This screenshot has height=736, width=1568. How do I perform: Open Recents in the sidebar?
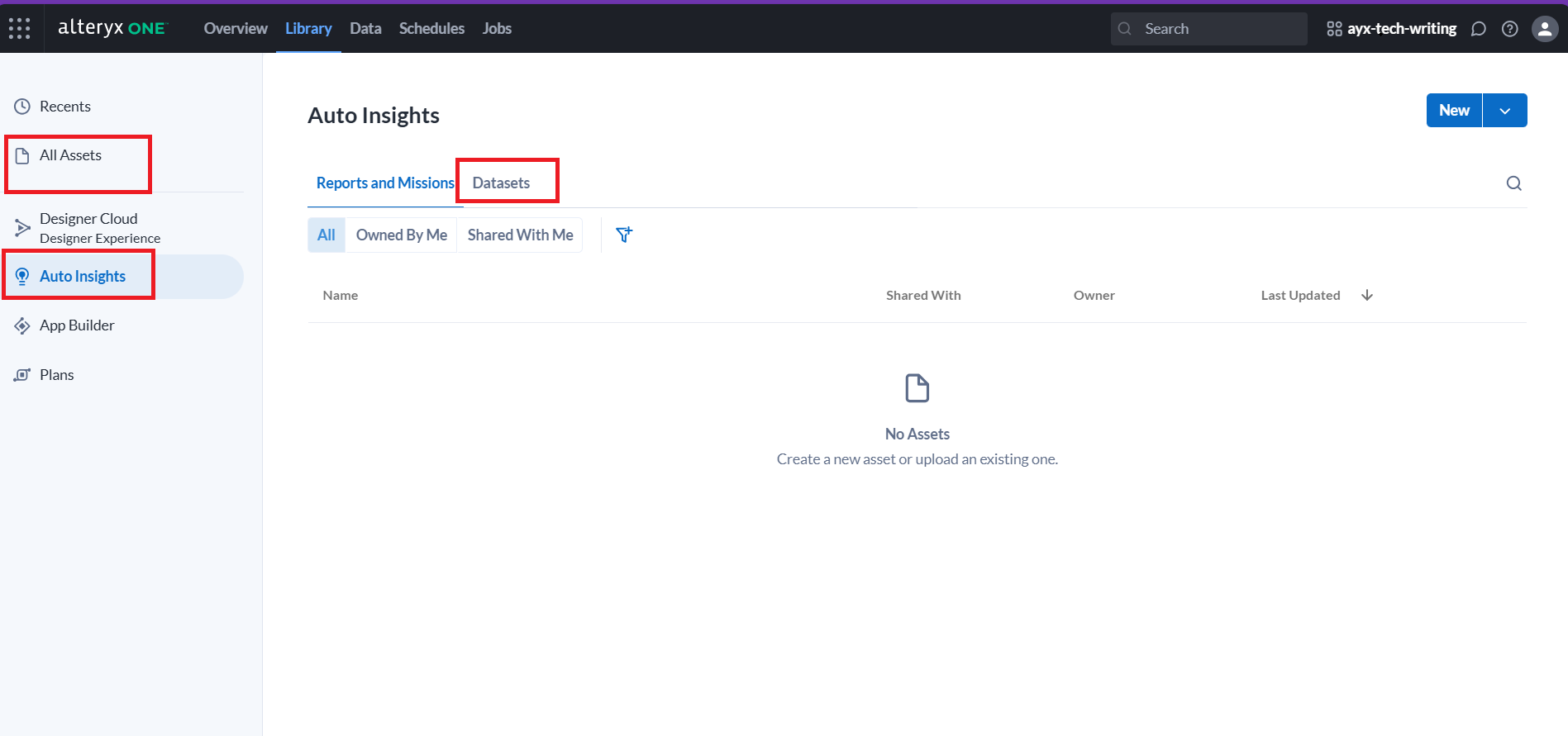tap(64, 107)
